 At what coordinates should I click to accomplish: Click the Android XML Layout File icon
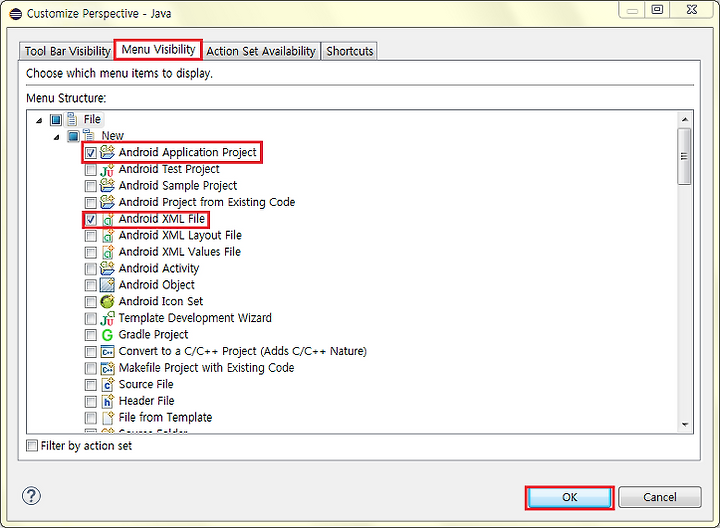coord(107,236)
